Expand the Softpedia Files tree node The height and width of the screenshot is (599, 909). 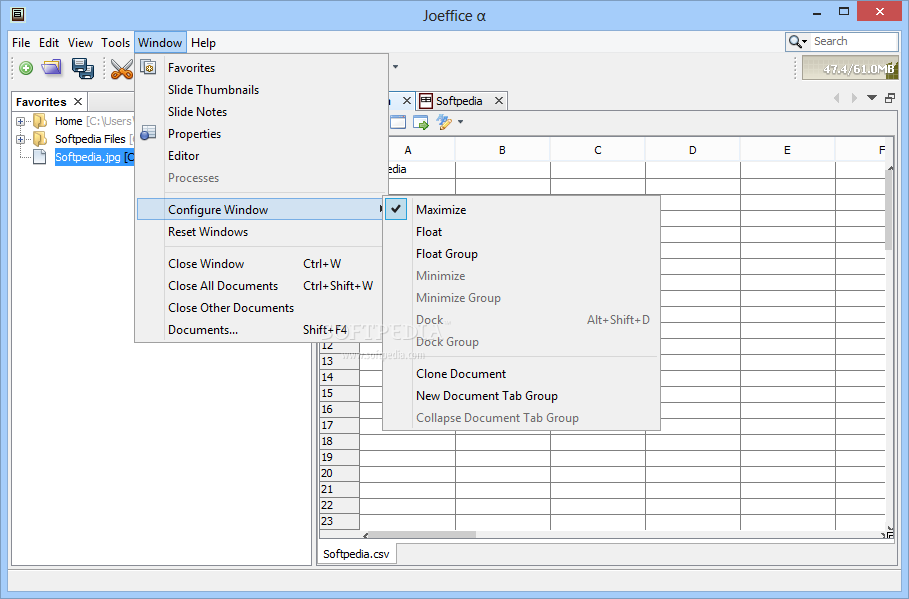[20, 139]
